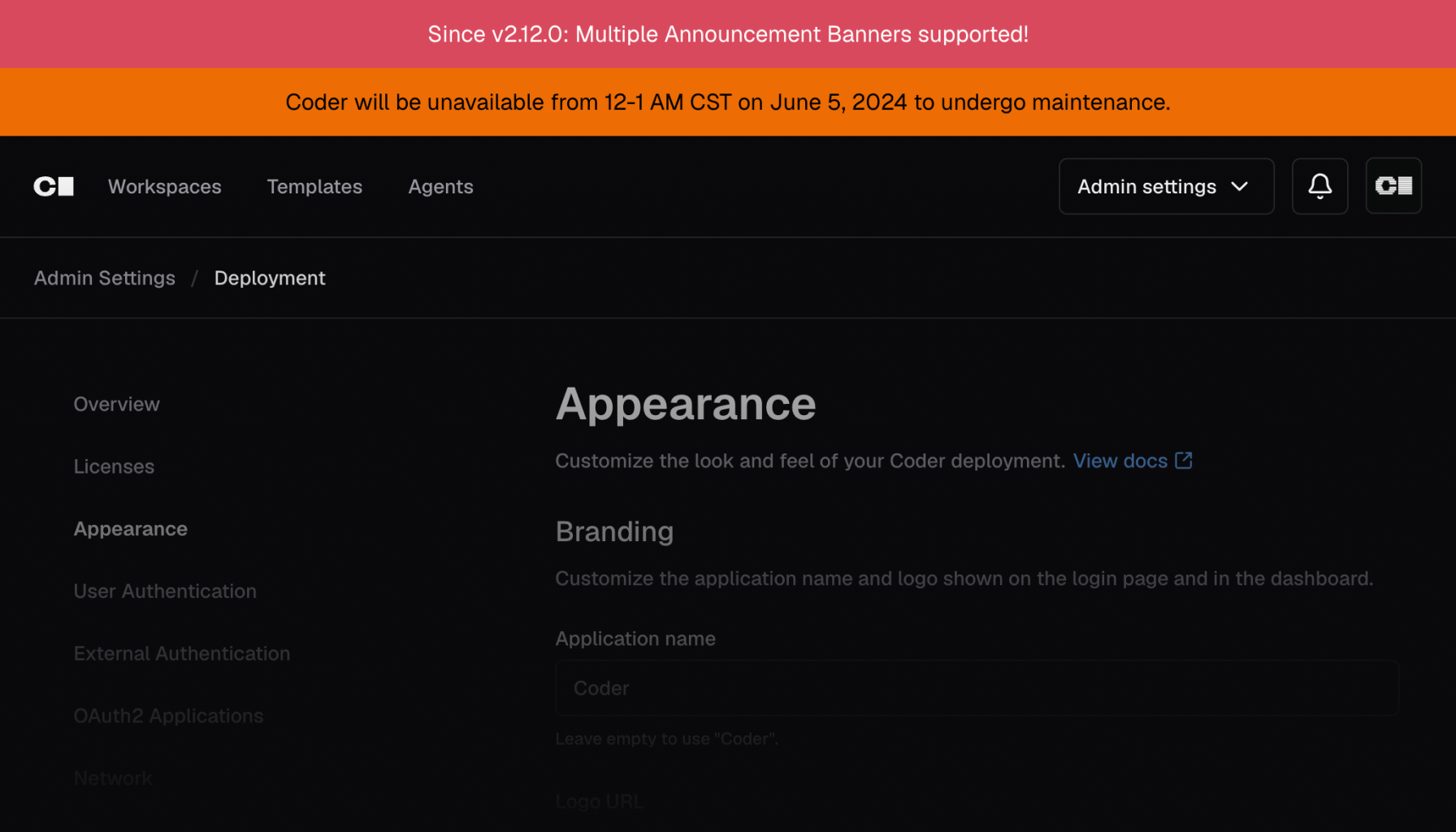Click the Admin Settings breadcrumb
1456x832 pixels.
105,278
